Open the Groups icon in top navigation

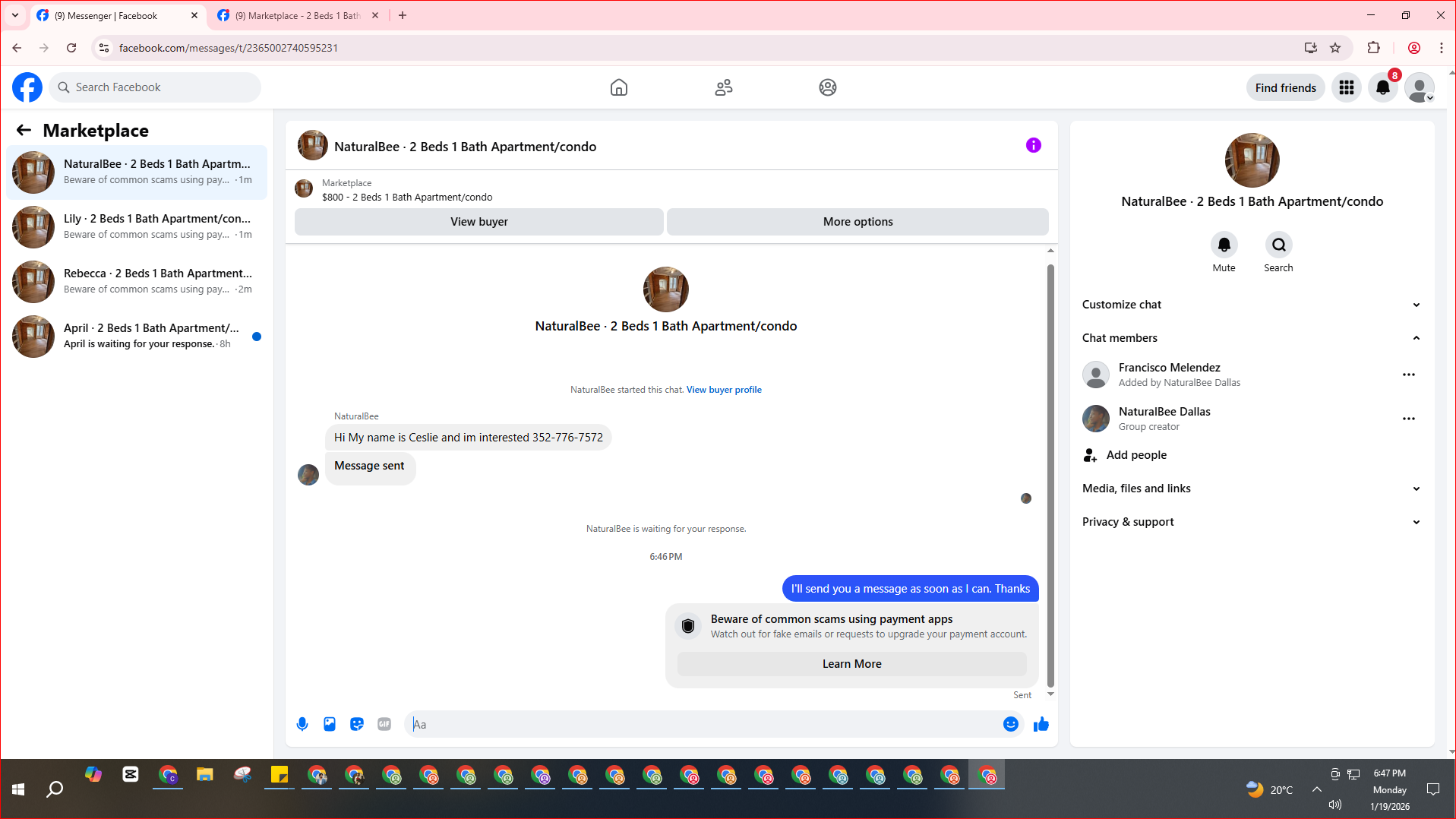828,87
